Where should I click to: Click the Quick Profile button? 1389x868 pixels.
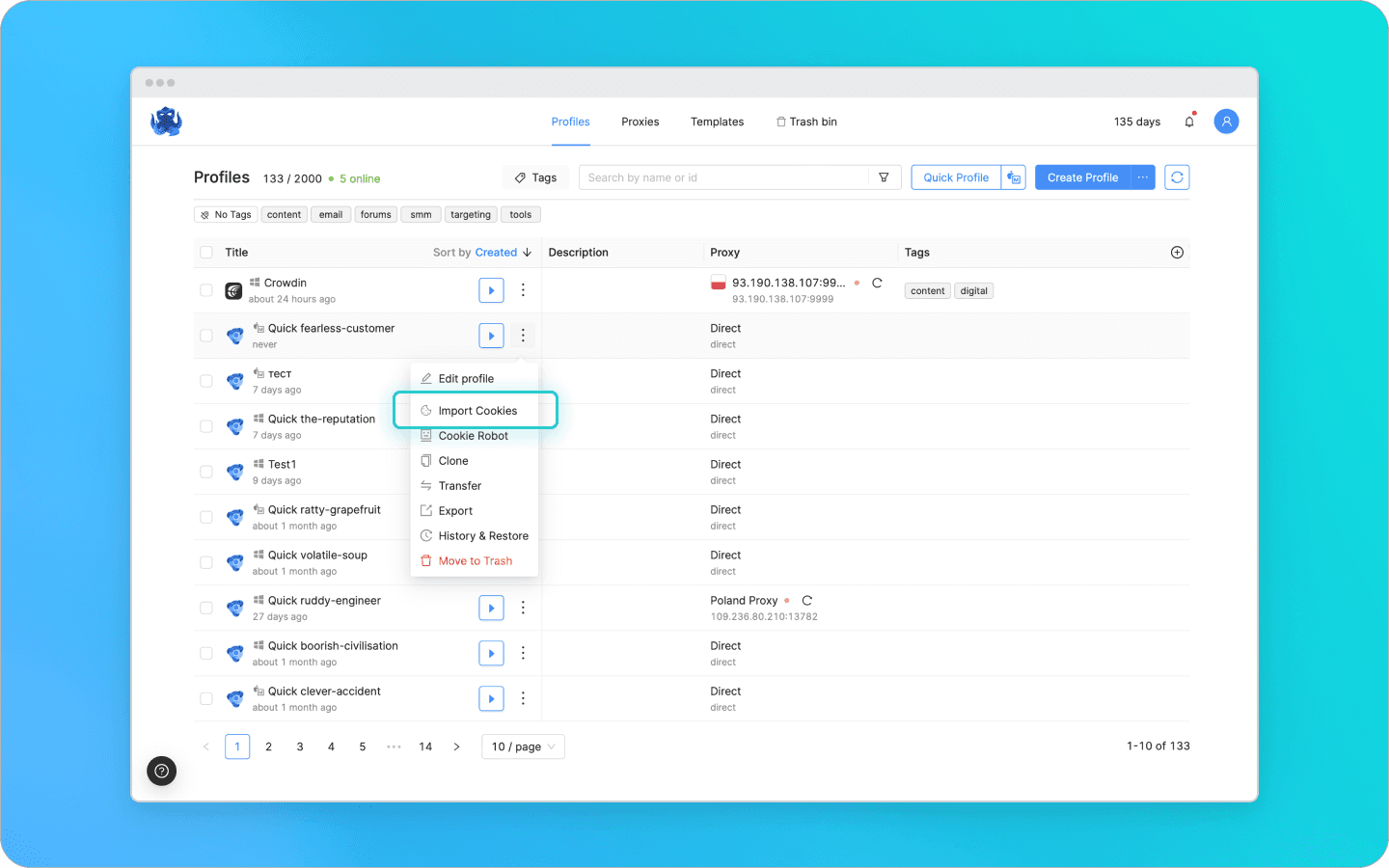956,177
